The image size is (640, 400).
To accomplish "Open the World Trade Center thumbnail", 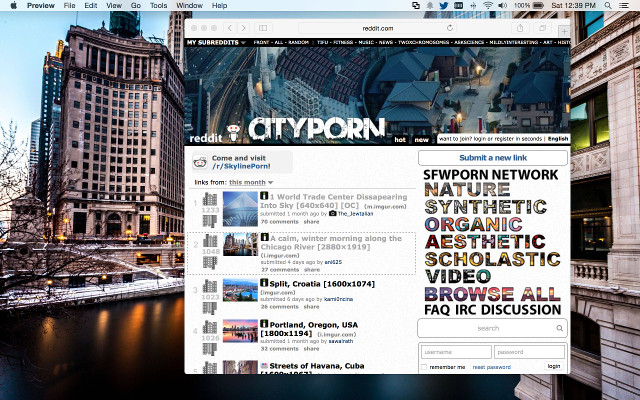I will pos(240,209).
